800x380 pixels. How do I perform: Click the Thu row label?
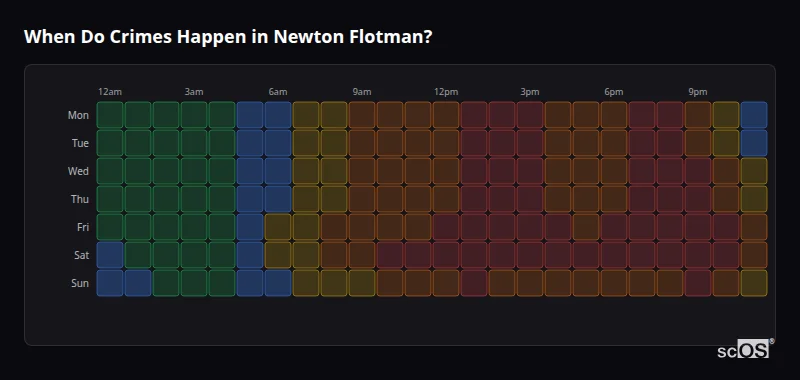click(x=80, y=199)
